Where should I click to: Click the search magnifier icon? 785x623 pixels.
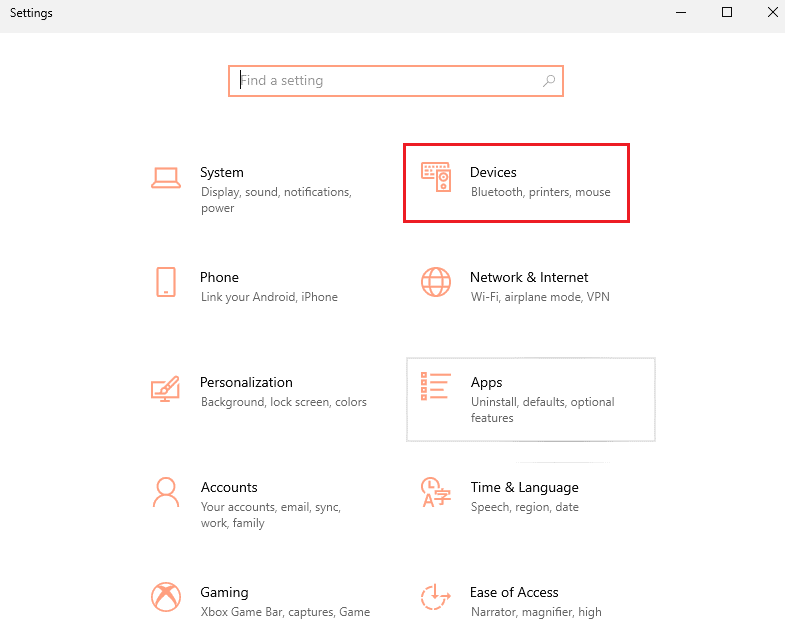[549, 81]
